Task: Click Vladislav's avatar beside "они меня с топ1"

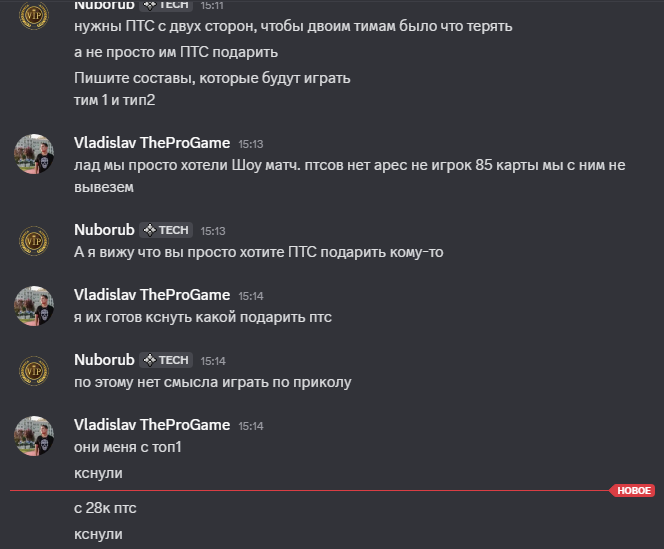Action: point(34,435)
